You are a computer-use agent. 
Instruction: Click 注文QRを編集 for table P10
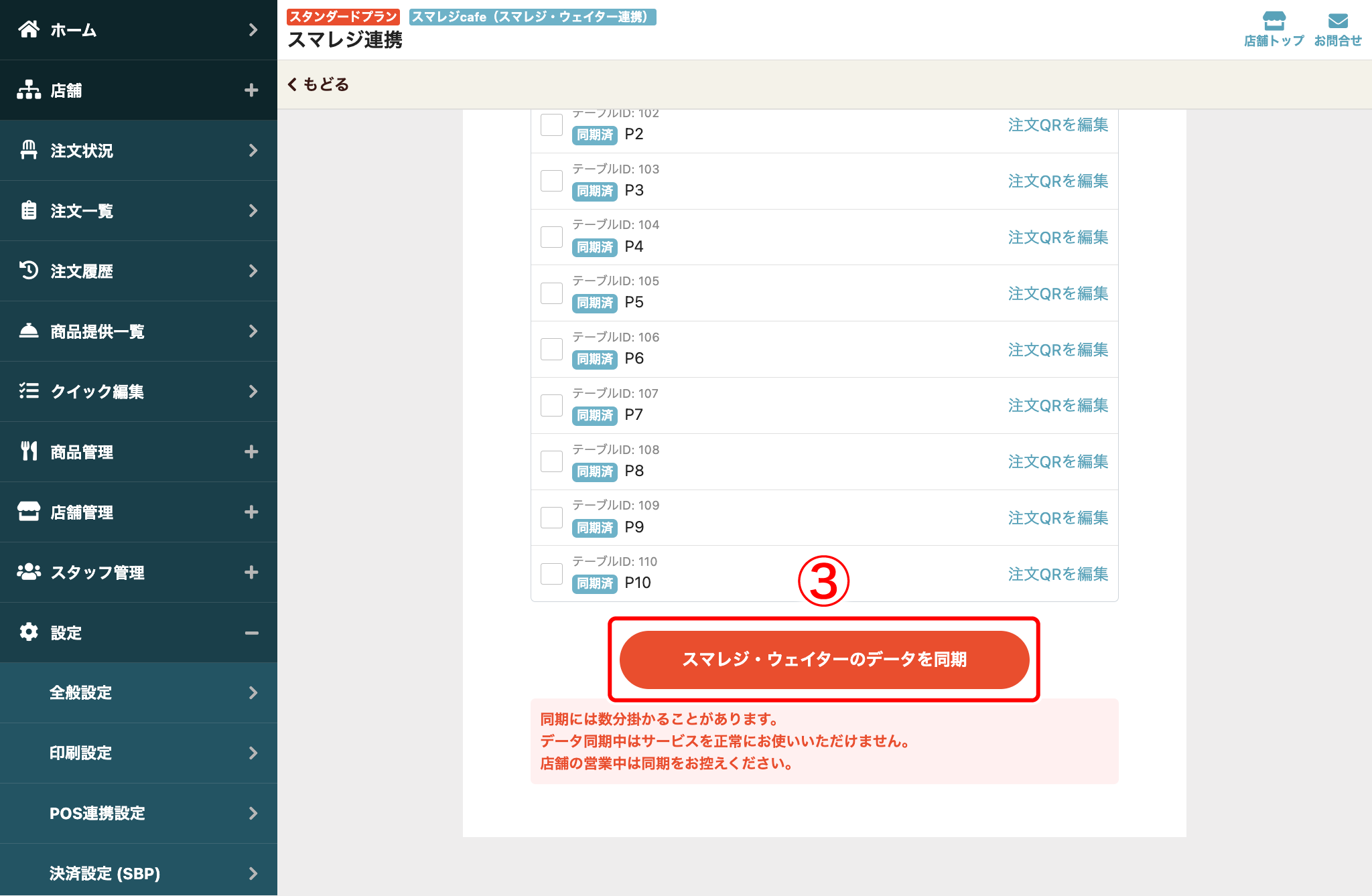coord(1058,574)
